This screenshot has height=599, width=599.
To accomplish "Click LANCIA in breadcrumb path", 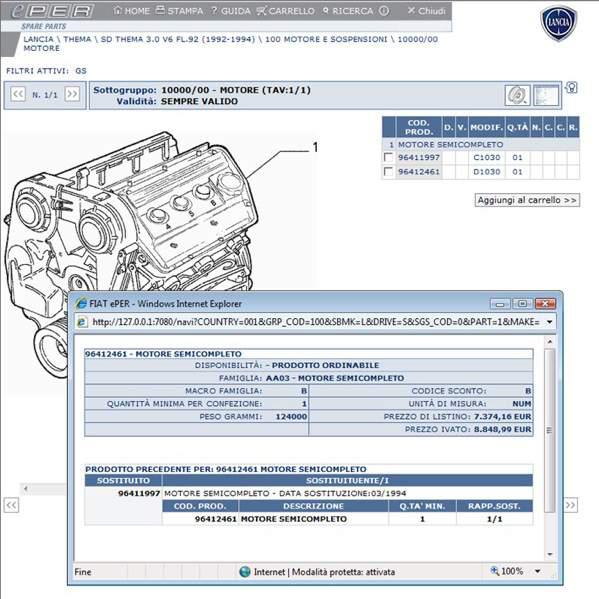I will pyautogui.click(x=39, y=39).
